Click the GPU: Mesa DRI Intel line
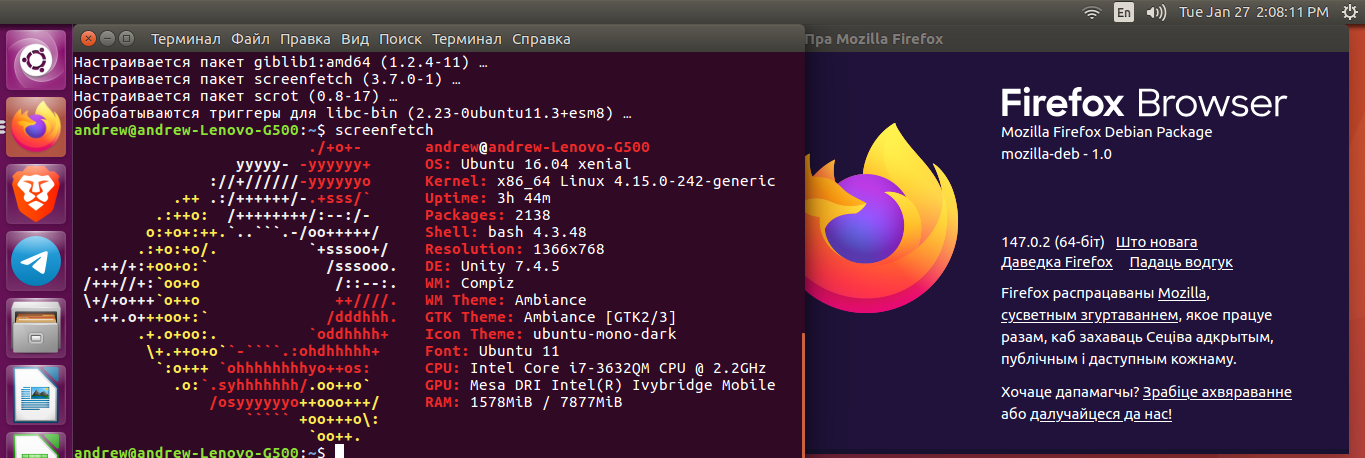The image size is (1365, 458). coord(600,385)
